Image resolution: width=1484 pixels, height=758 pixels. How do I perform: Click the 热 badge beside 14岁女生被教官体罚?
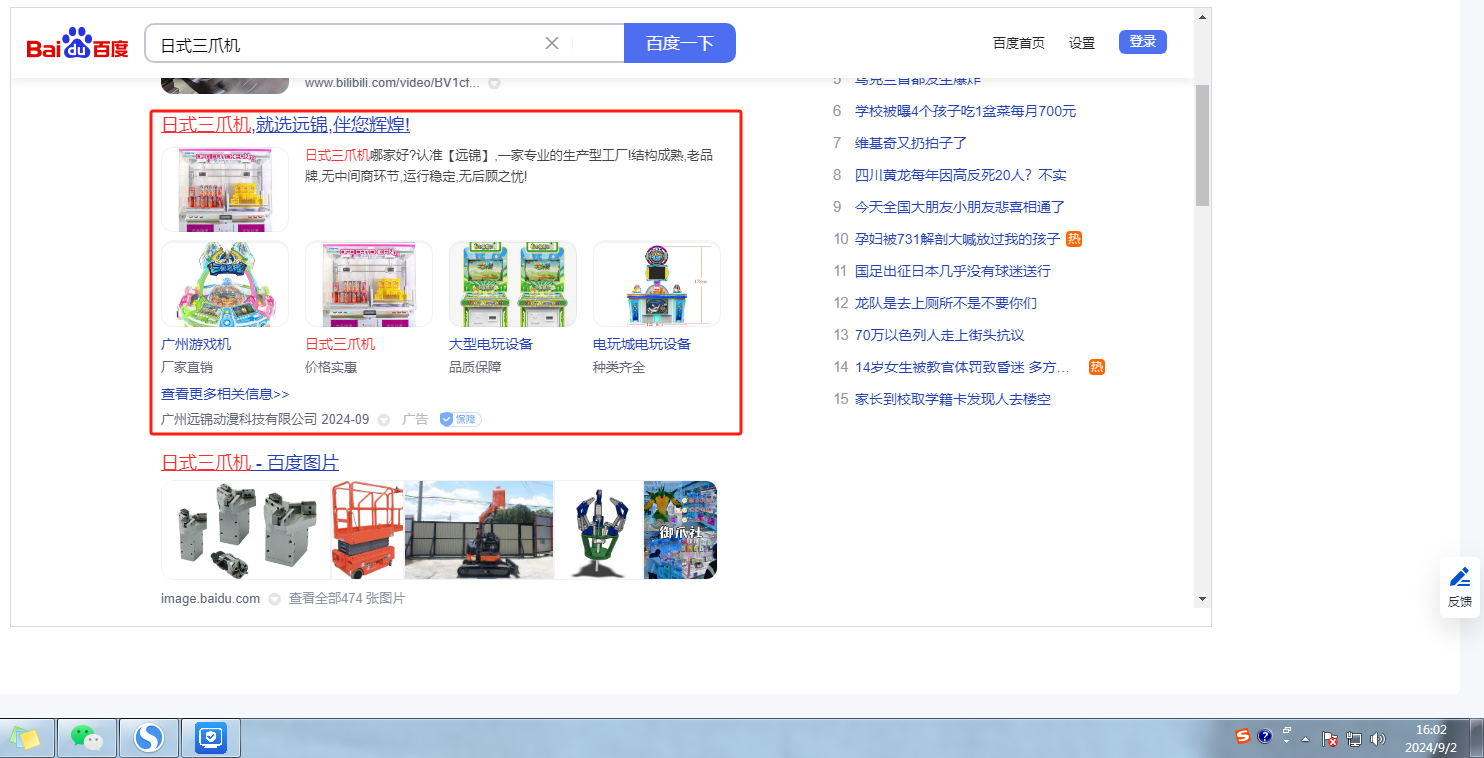click(x=1097, y=367)
